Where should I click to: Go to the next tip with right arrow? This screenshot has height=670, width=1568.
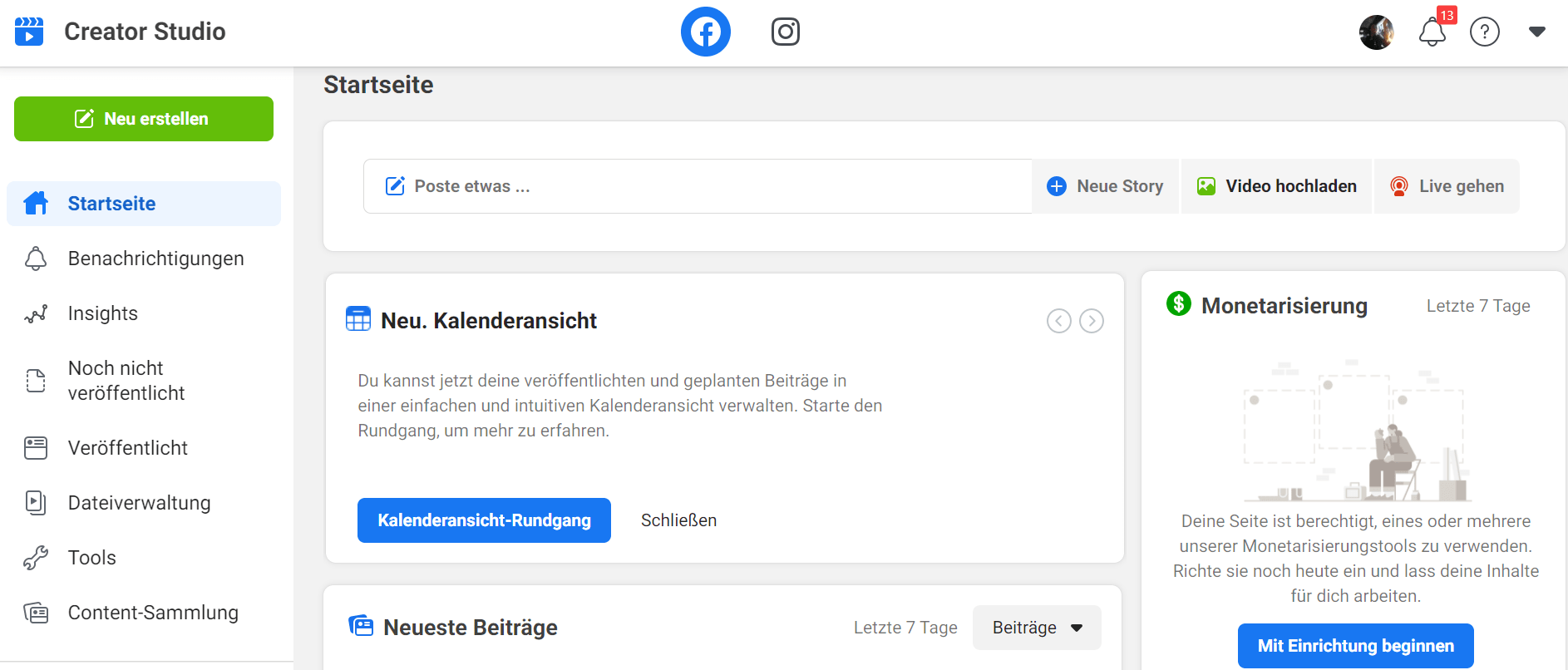[1092, 321]
